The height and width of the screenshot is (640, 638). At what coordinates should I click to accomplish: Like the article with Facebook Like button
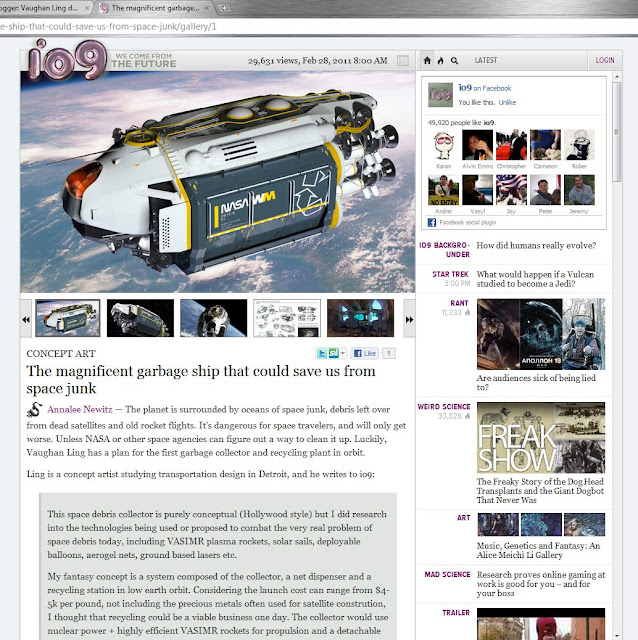365,353
